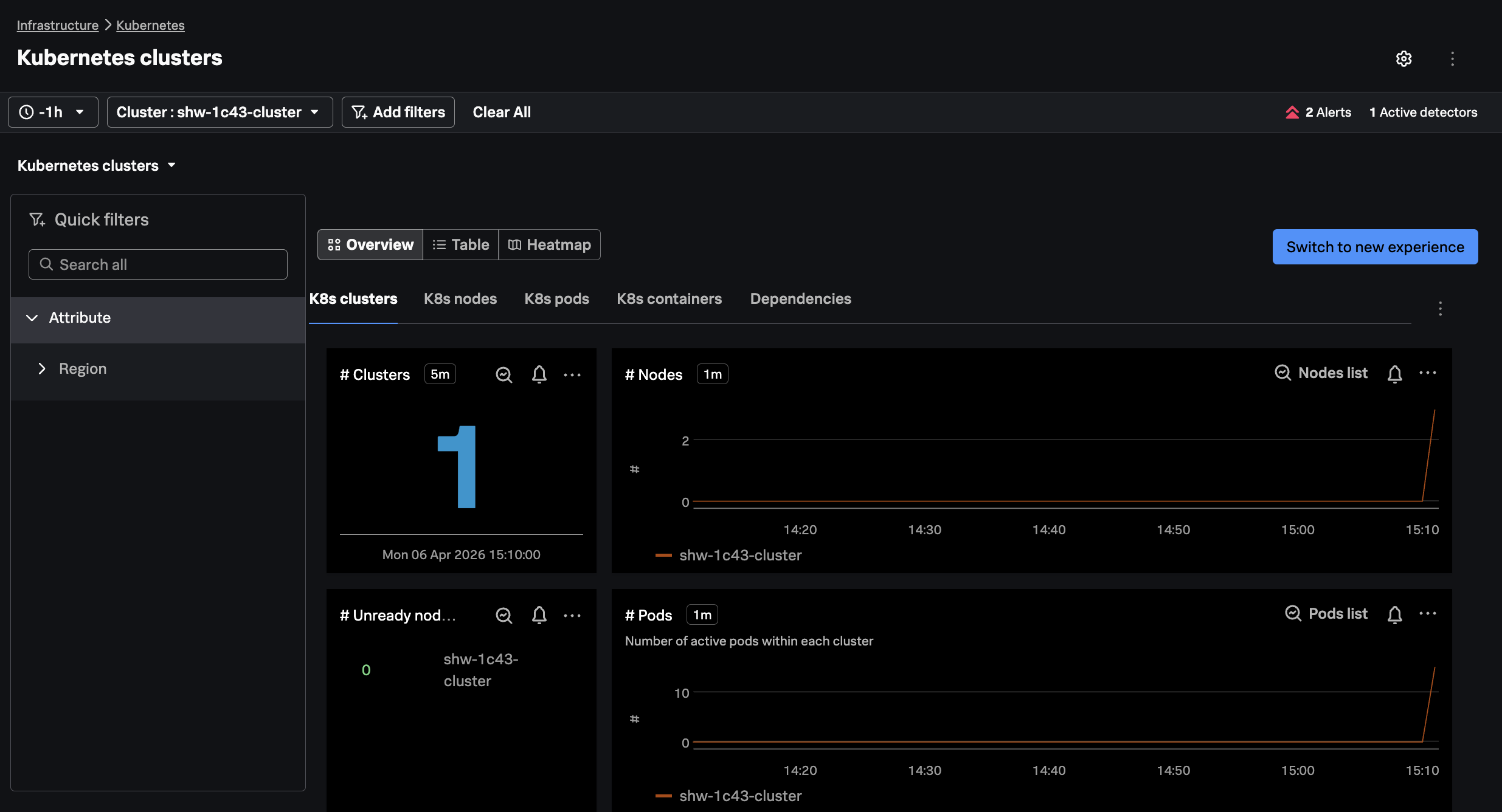
Task: Open page kebab menu next to gear
Action: [1452, 58]
